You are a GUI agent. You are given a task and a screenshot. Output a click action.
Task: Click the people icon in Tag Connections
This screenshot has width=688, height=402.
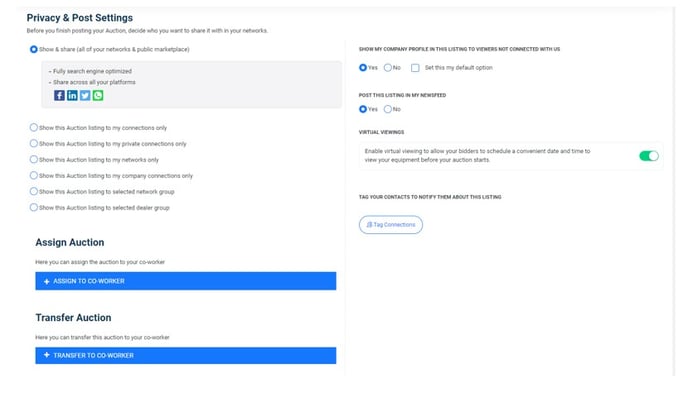370,225
